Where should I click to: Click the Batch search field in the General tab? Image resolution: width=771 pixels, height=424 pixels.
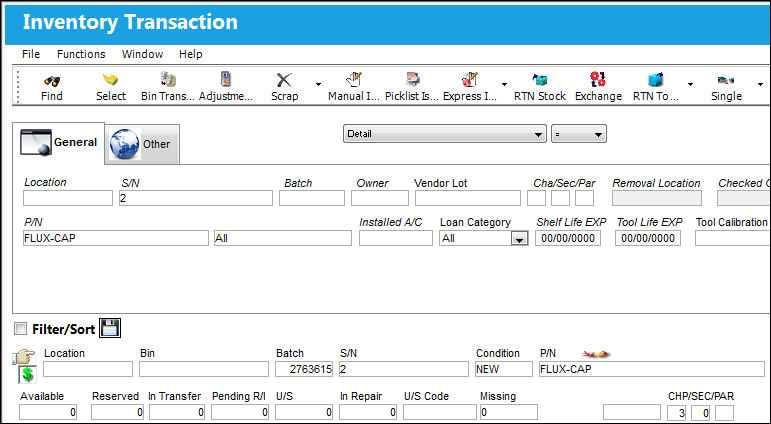pos(312,198)
